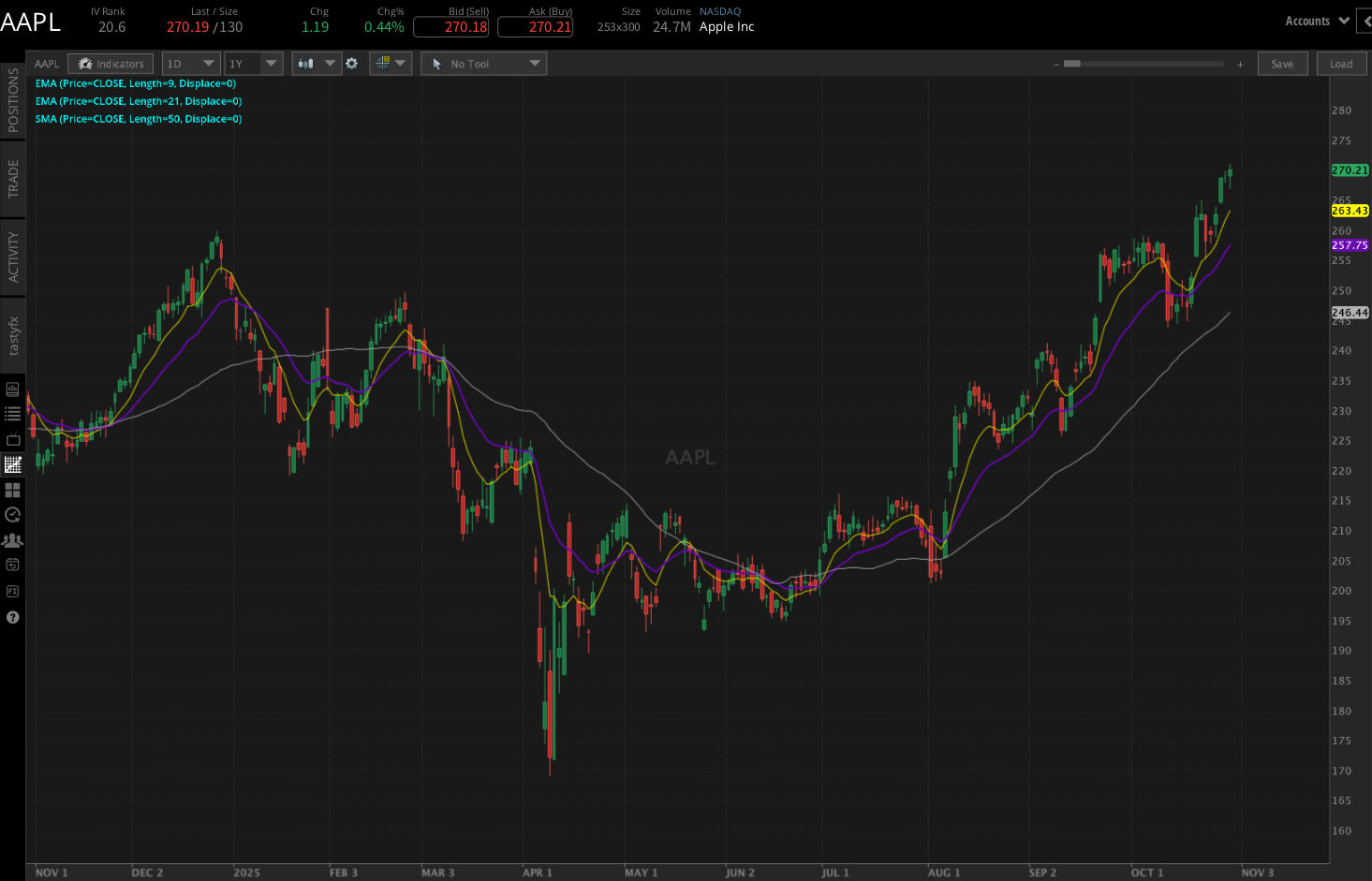This screenshot has height=881, width=1372.
Task: Open the grid layouts panel
Action: [x=13, y=490]
